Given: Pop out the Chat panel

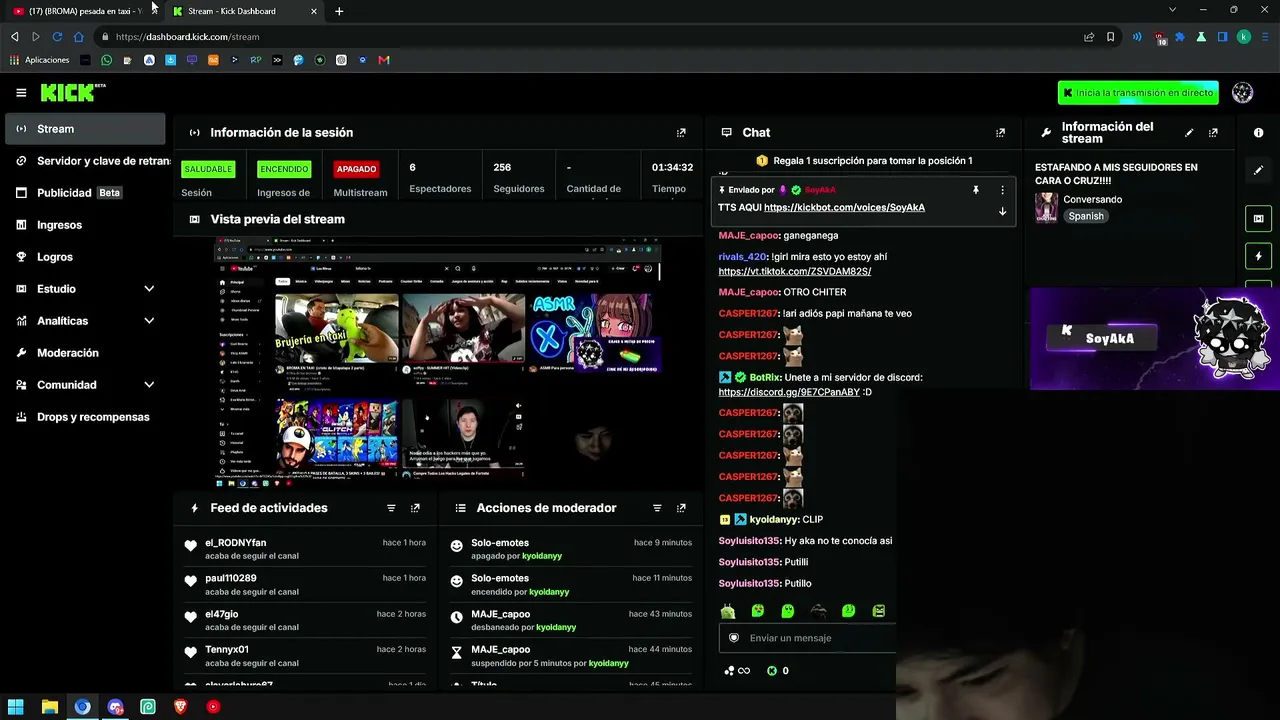Looking at the screenshot, I should (x=1000, y=132).
